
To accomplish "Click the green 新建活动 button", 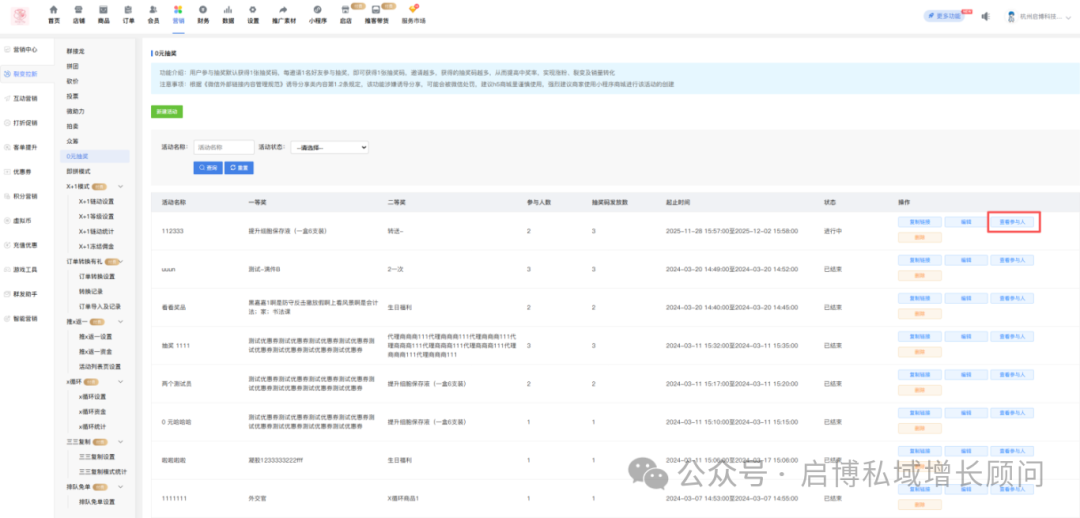I will (x=167, y=112).
